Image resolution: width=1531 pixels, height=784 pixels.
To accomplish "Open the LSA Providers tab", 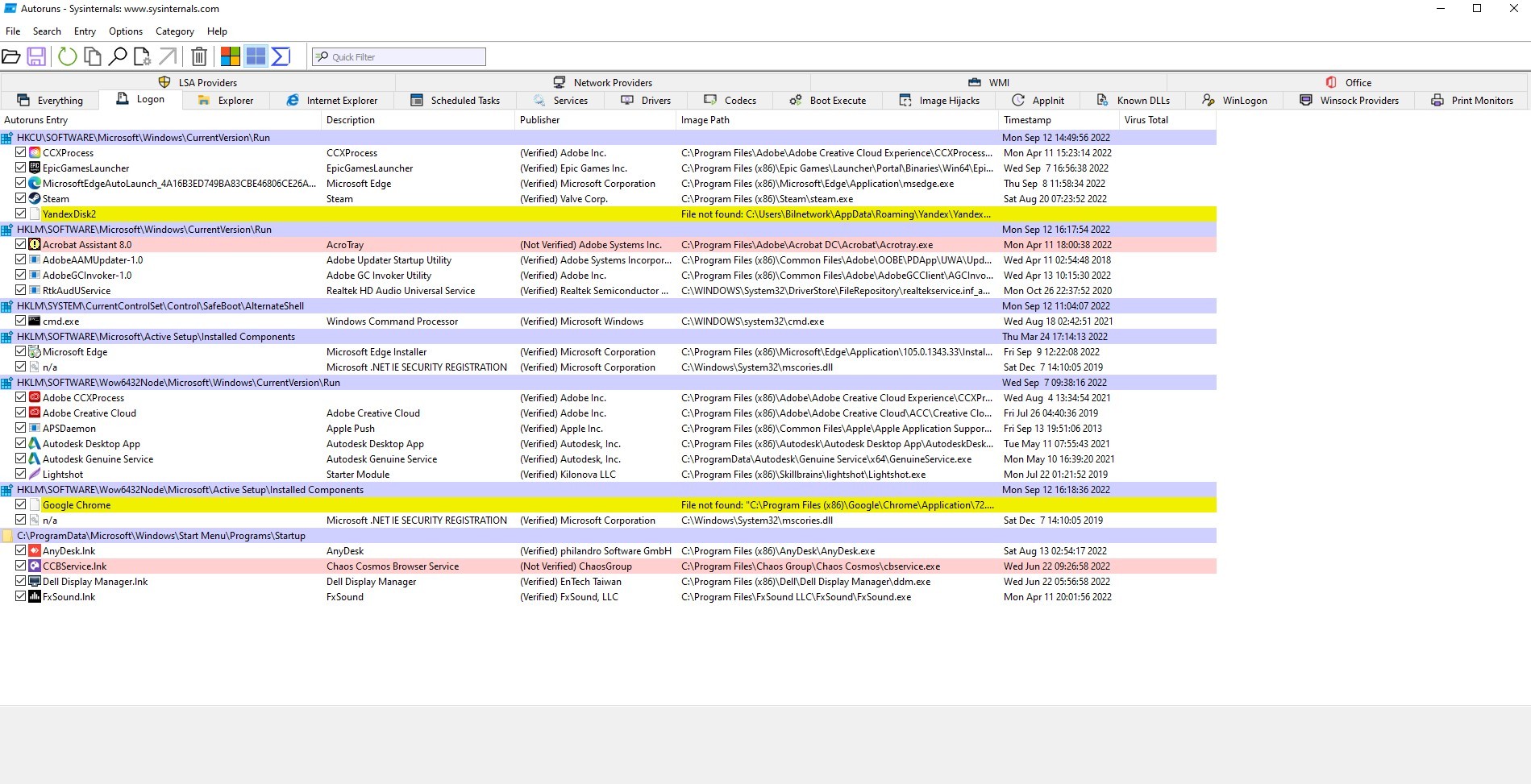I will click(x=198, y=82).
